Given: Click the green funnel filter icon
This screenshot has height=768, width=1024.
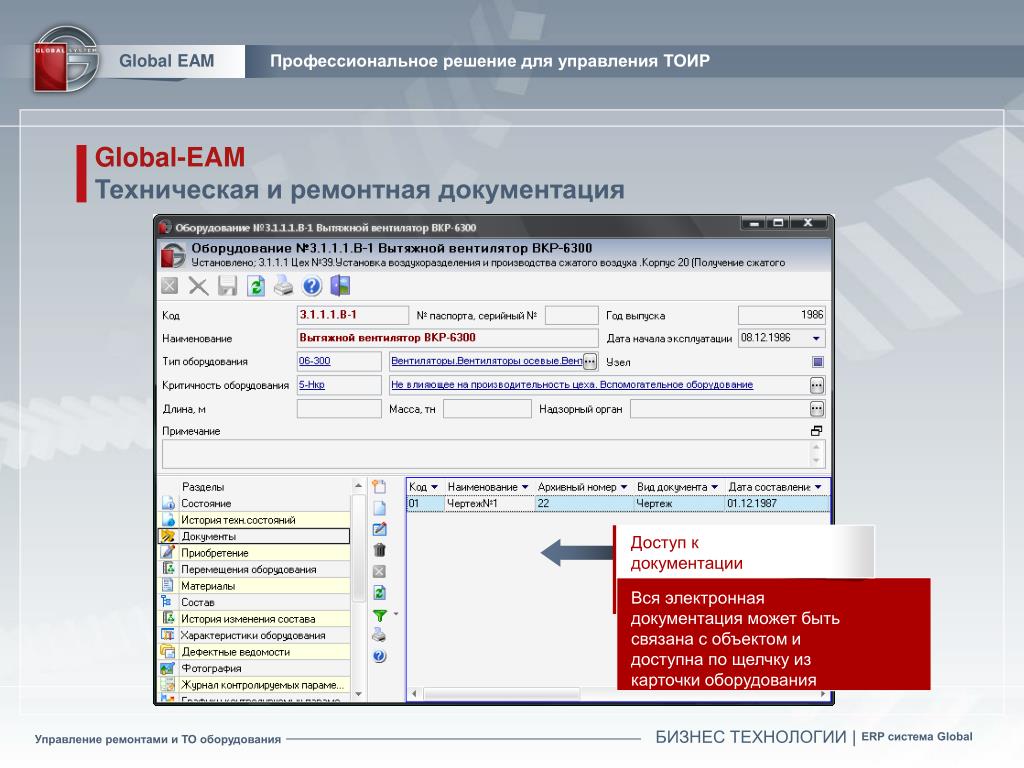Looking at the screenshot, I should point(379,615).
